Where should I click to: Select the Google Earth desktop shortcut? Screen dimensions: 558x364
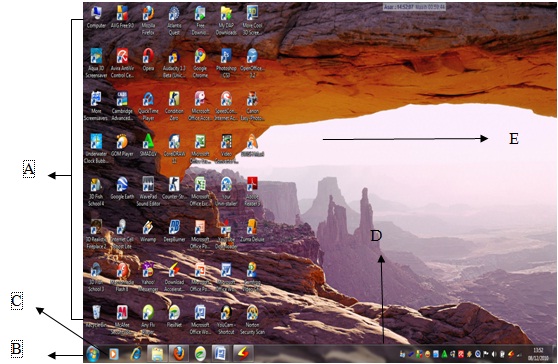[x=122, y=188]
